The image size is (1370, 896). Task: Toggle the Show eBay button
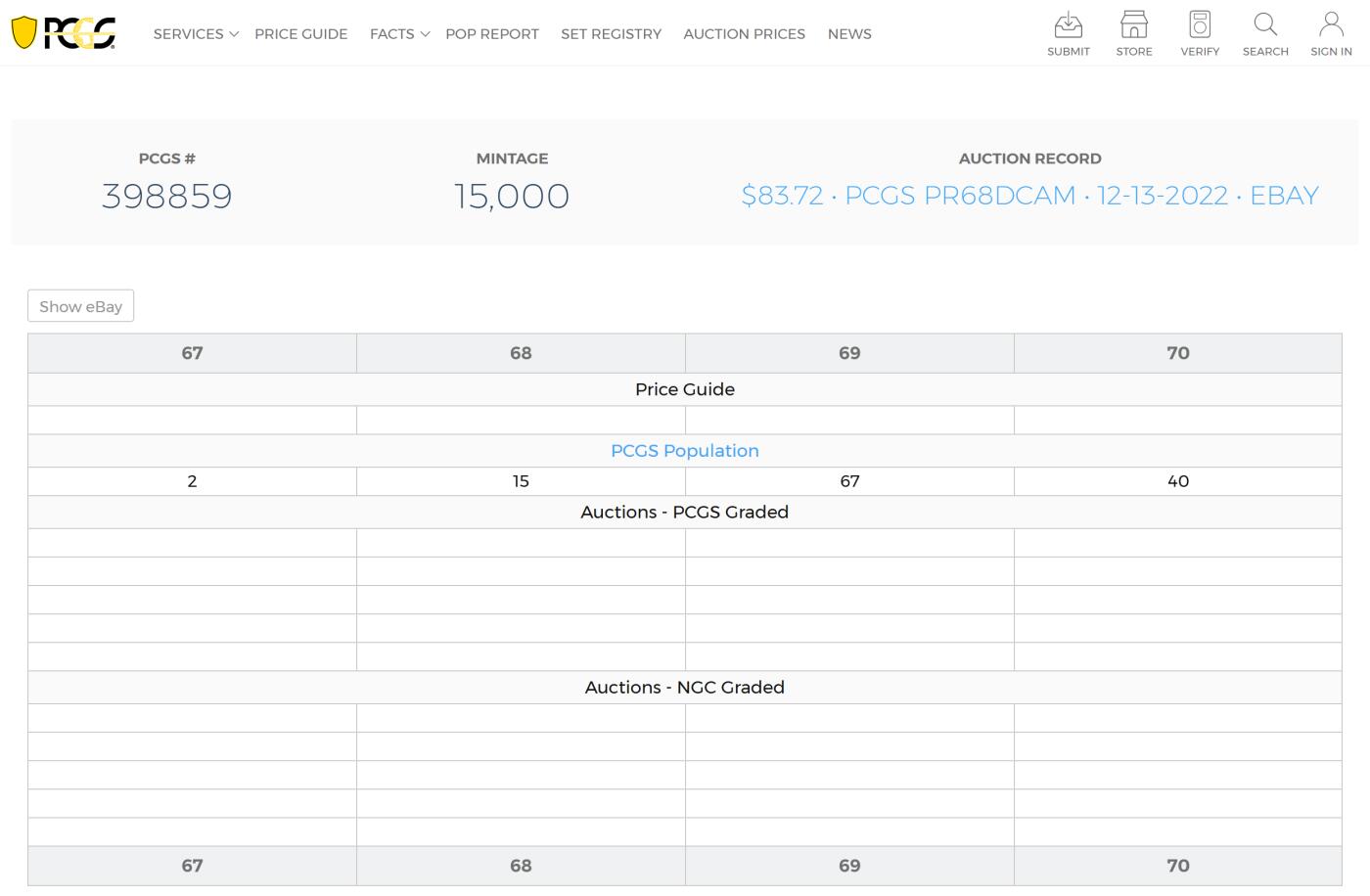pyautogui.click(x=80, y=306)
